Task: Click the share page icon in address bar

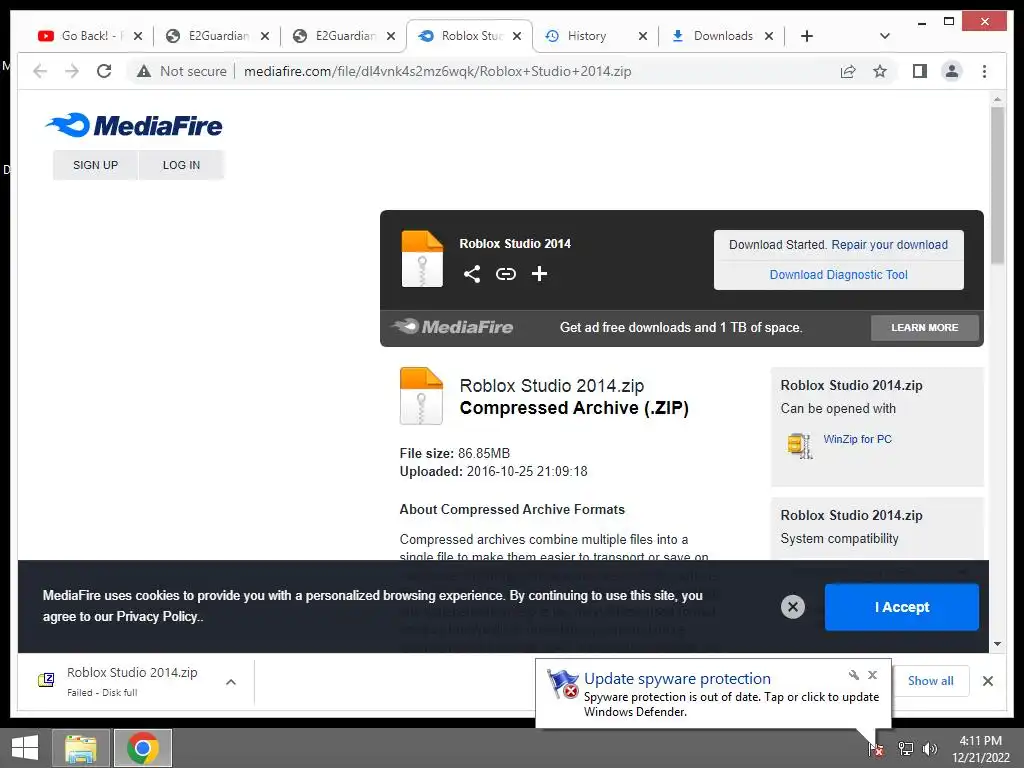Action: (848, 71)
